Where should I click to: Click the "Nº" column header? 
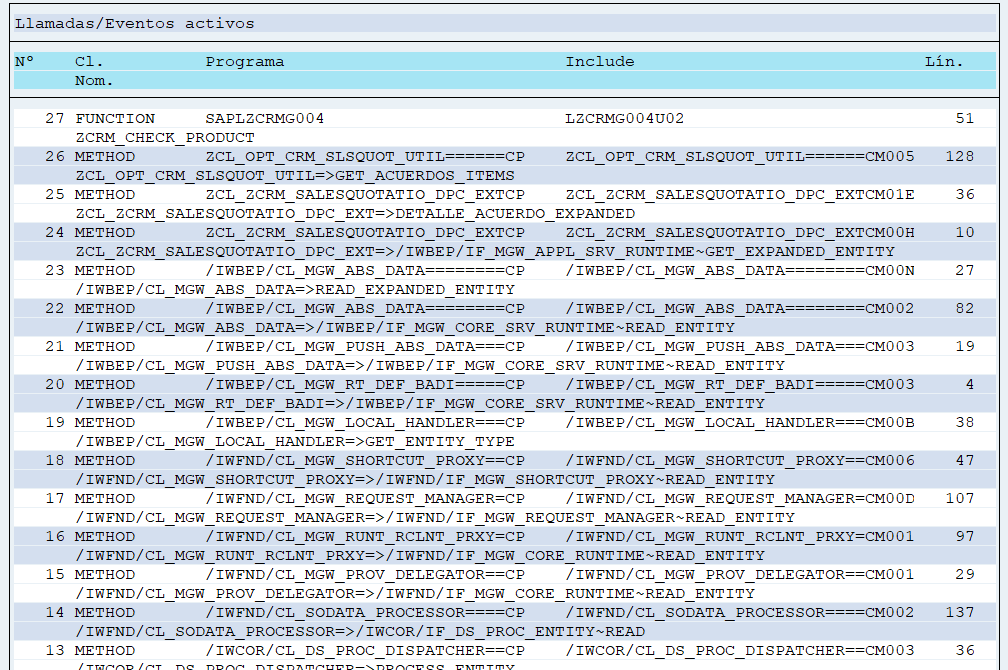click(x=25, y=62)
